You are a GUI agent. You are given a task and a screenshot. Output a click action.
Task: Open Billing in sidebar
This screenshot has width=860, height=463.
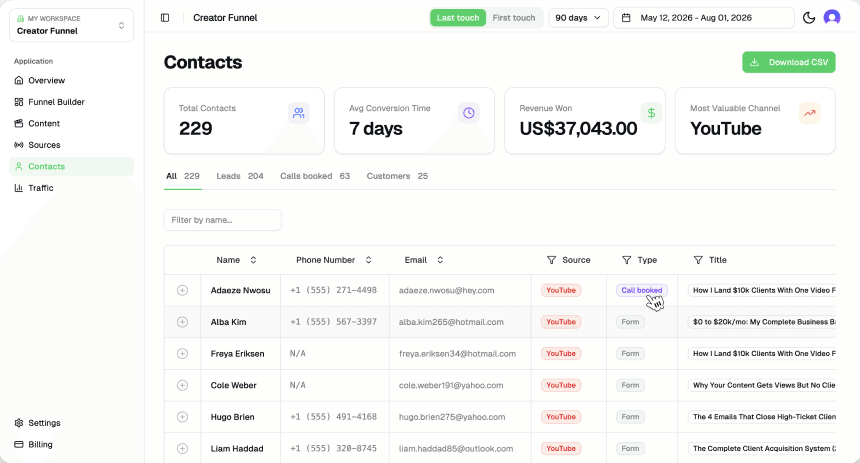71,444
